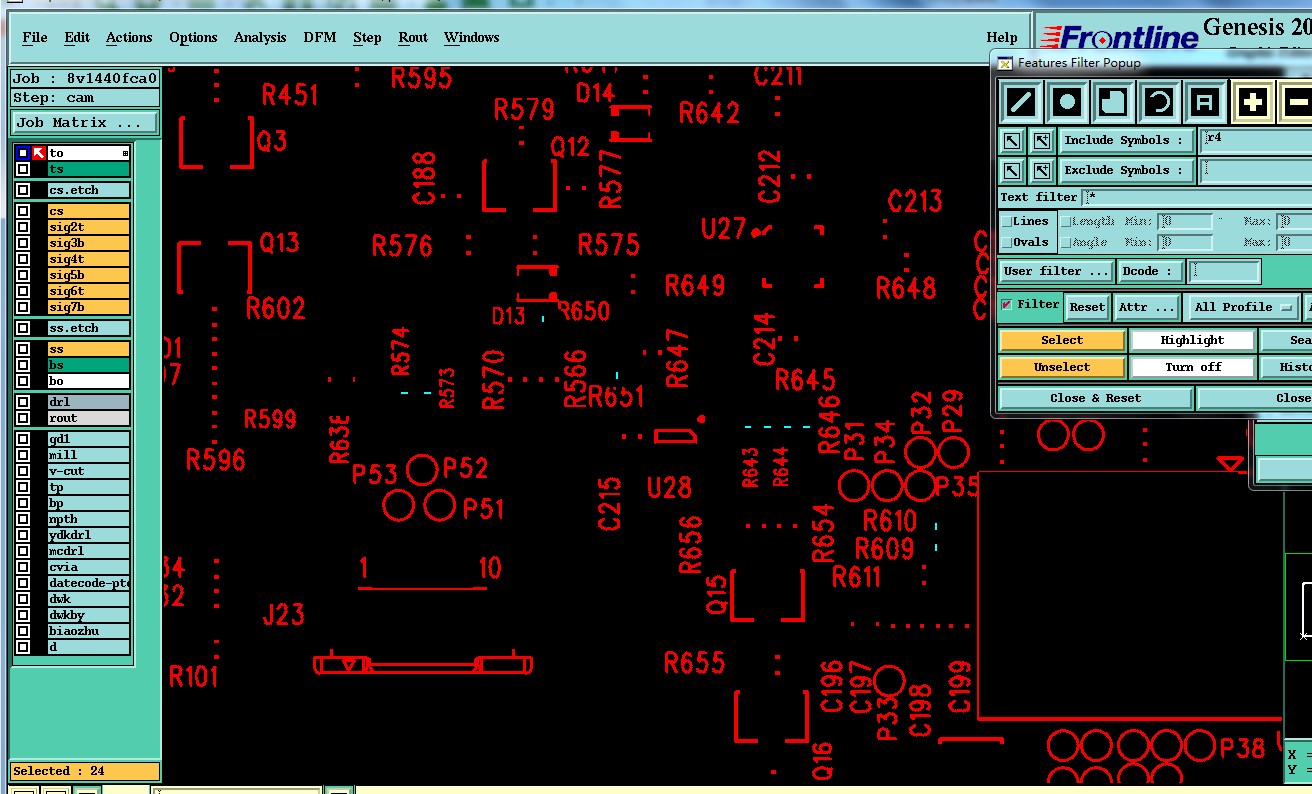The image size is (1312, 794).
Task: Click the yellow Unselect button
Action: pyautogui.click(x=1062, y=367)
